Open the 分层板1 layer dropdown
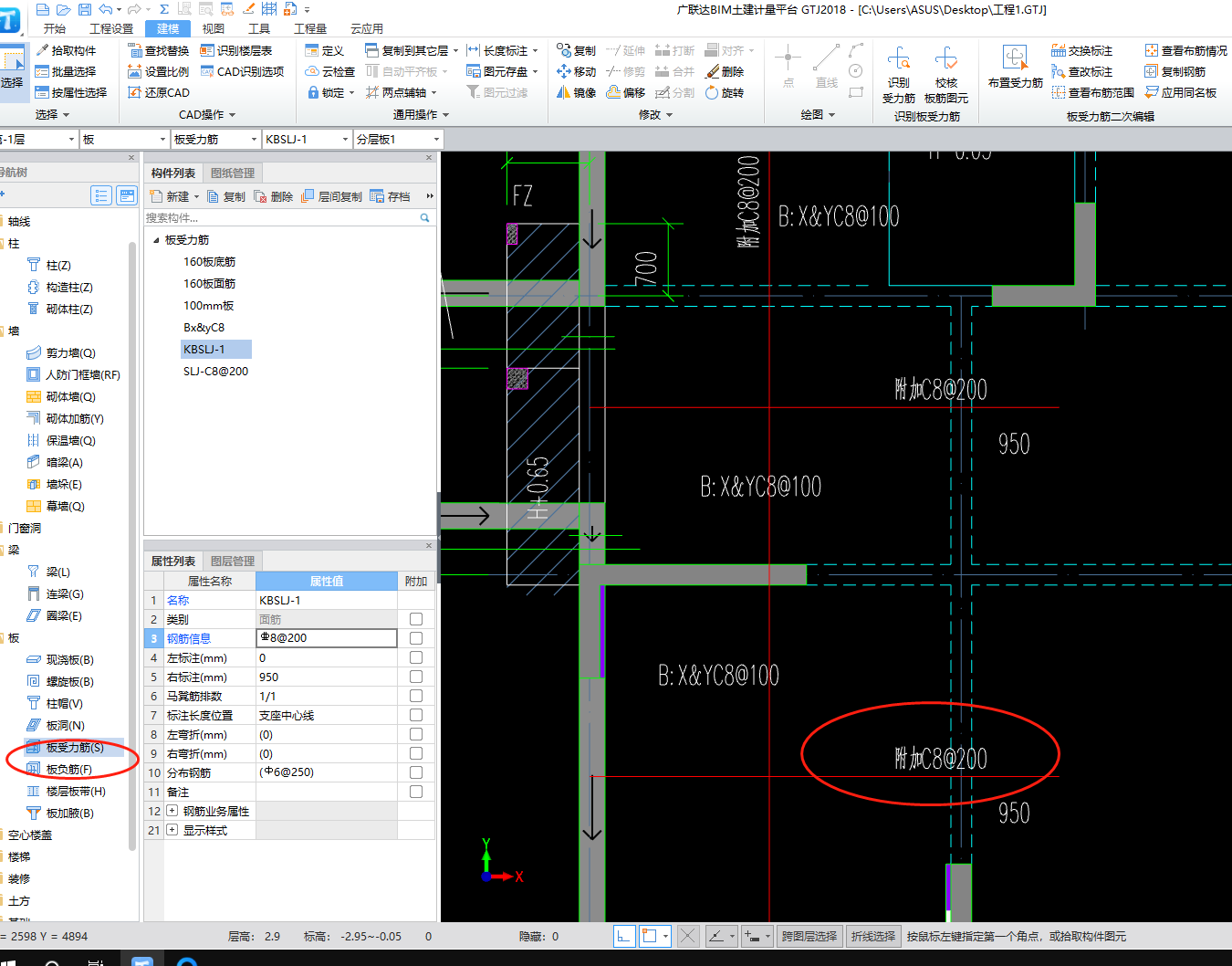Viewport: 1232px width, 966px height. 436,140
